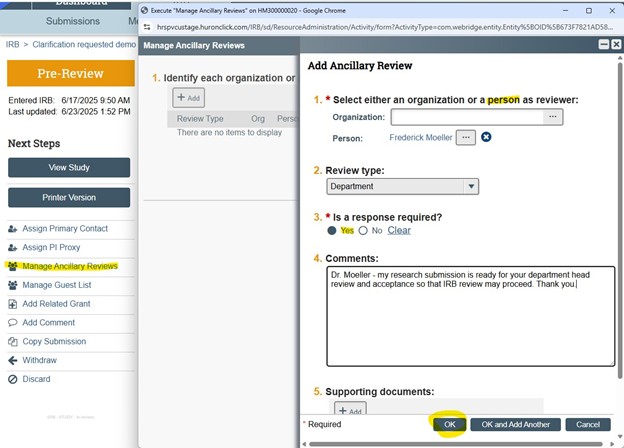
Task: Click the Submissions tab
Action: pos(73,21)
